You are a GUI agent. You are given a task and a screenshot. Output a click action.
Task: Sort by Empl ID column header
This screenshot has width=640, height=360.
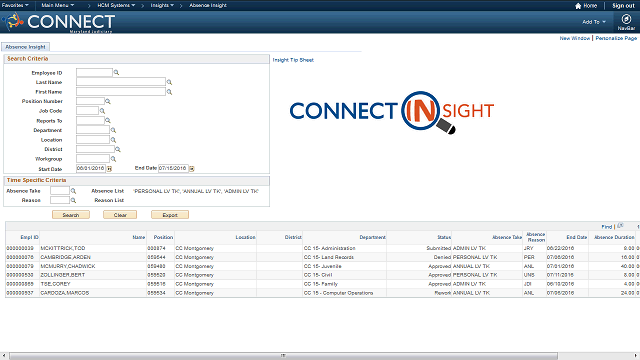tap(29, 237)
